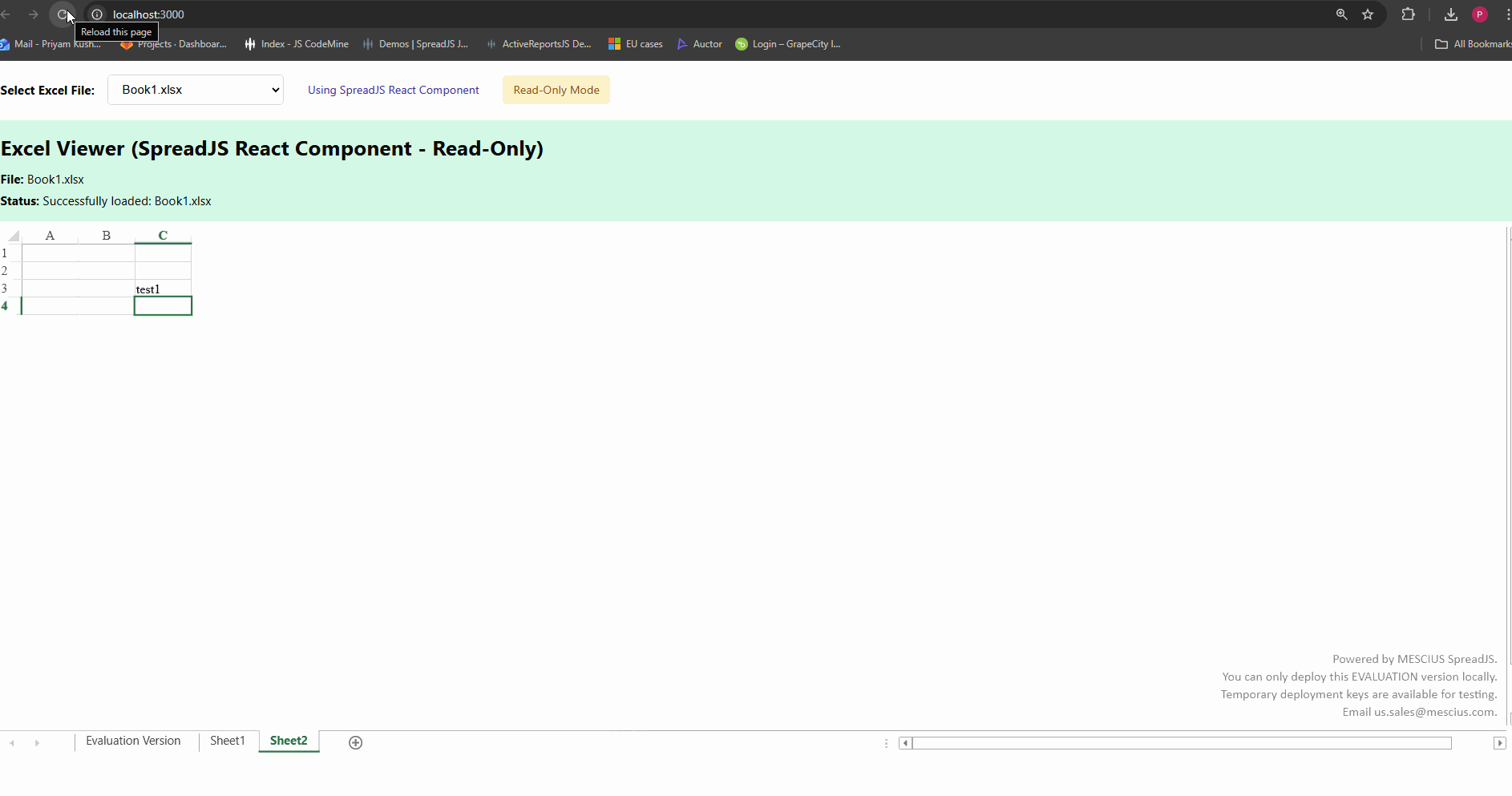Click the select-all corner triangle in the spreadsheet

tap(13, 236)
